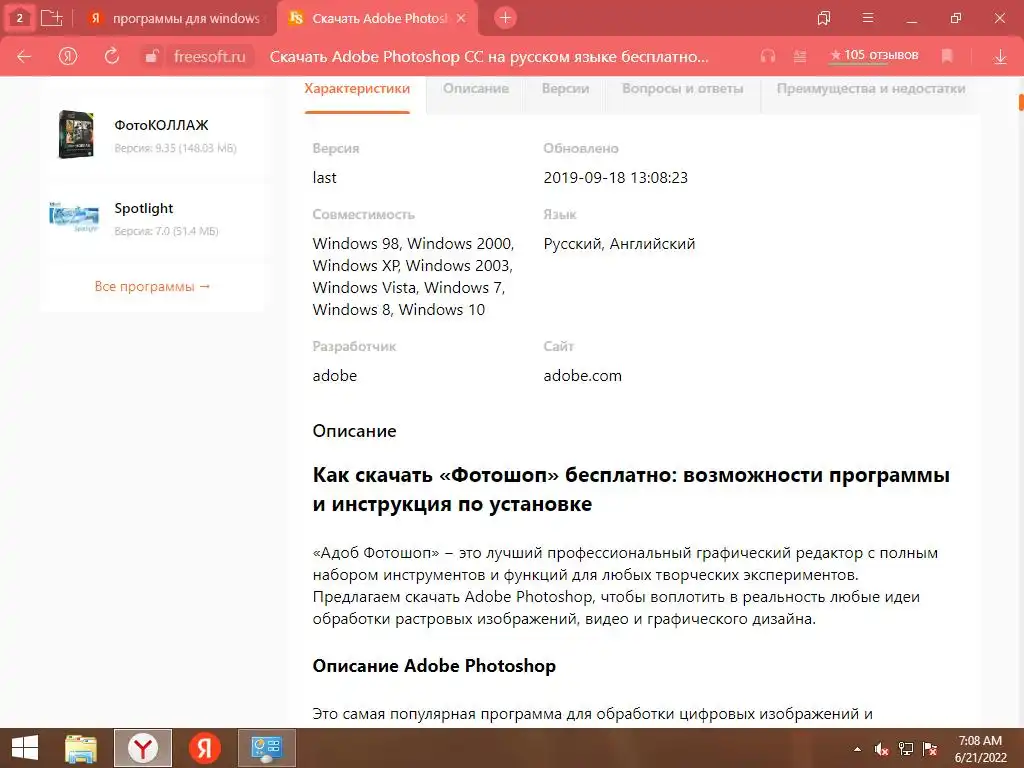This screenshot has width=1024, height=768.
Task: Click the ФотоКОЛЛАЖ program thumbnail
Action: tap(76, 135)
